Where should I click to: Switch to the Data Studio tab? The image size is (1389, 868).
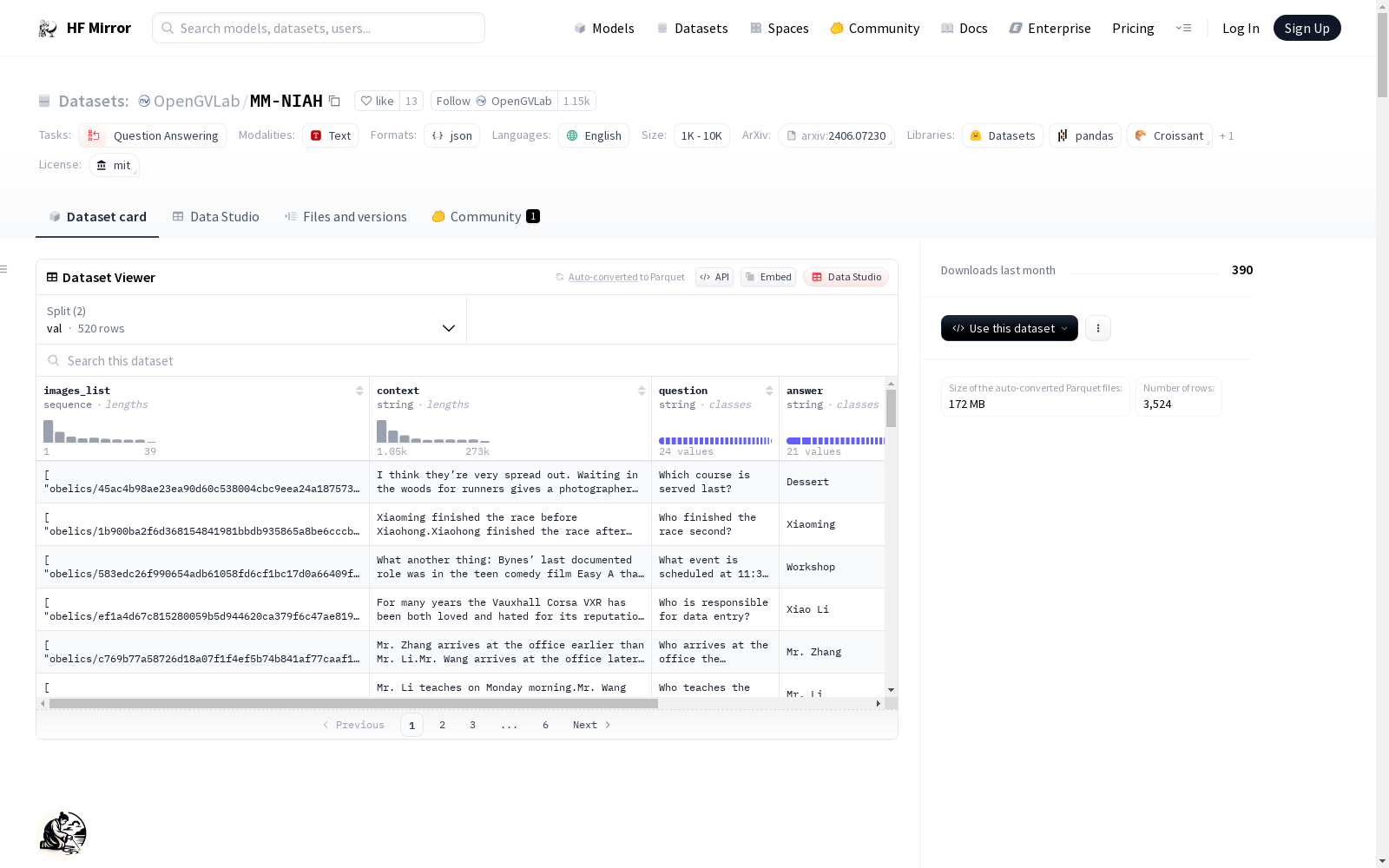tap(216, 217)
